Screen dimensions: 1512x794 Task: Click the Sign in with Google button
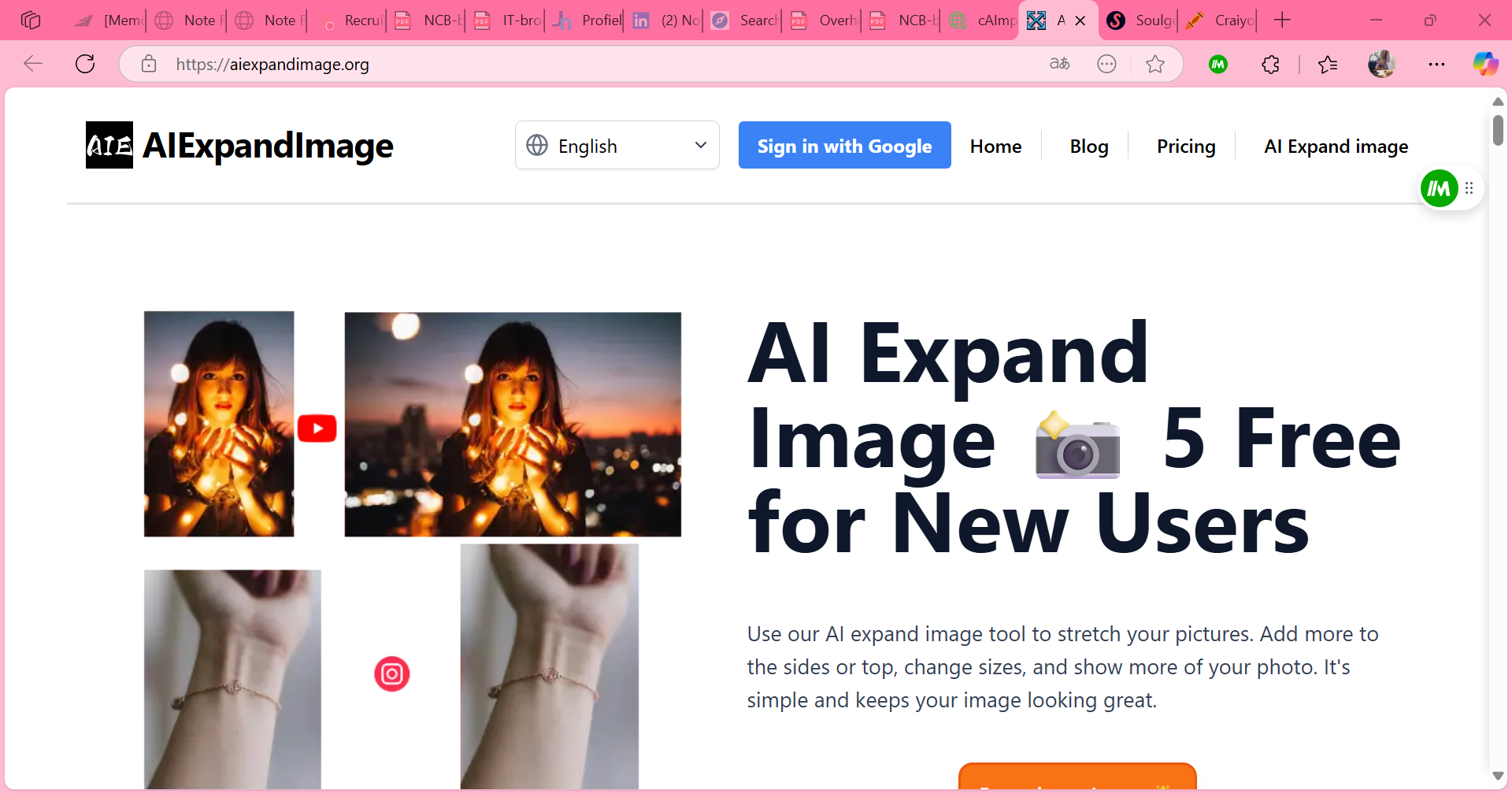point(844,145)
